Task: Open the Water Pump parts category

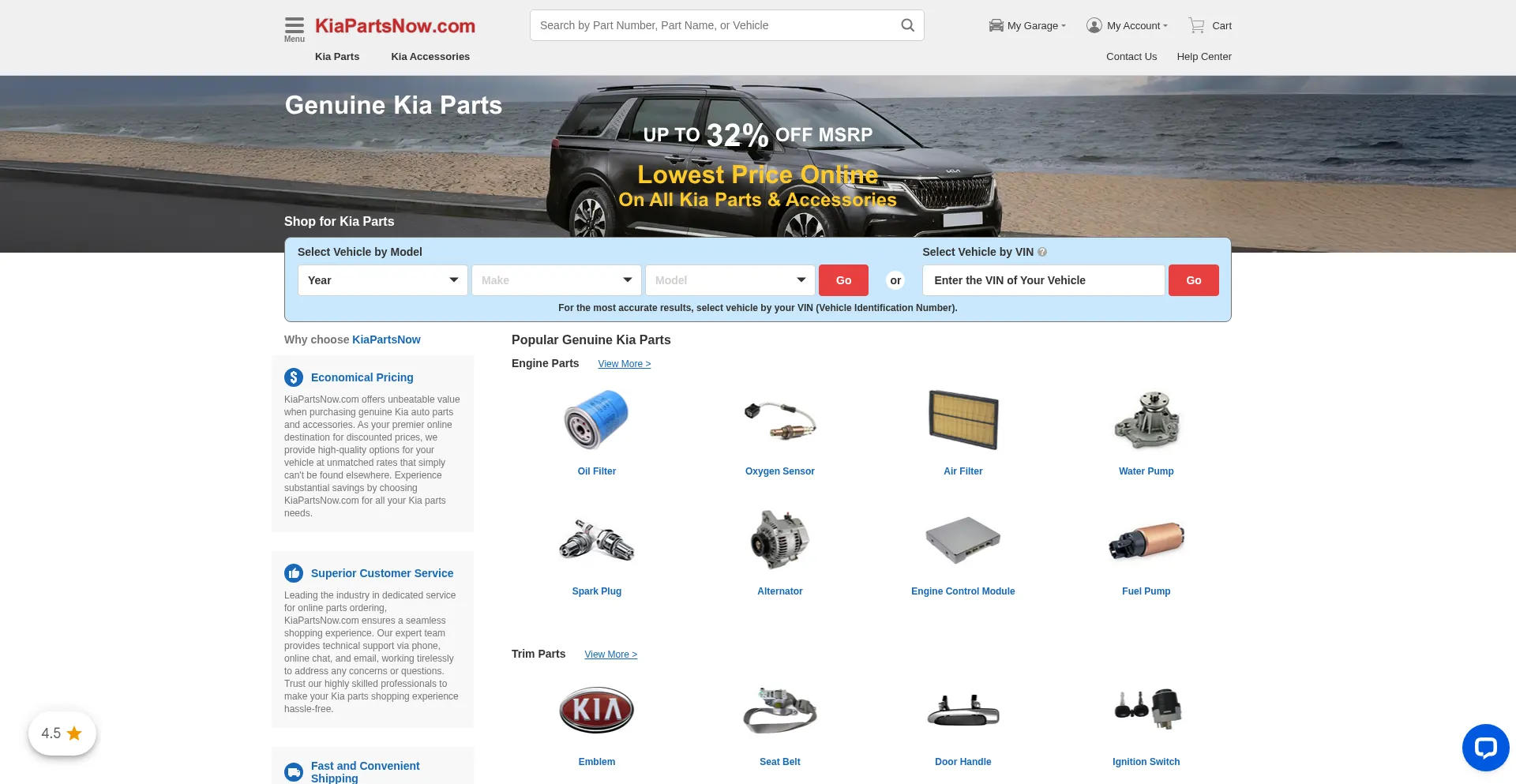Action: click(1146, 419)
